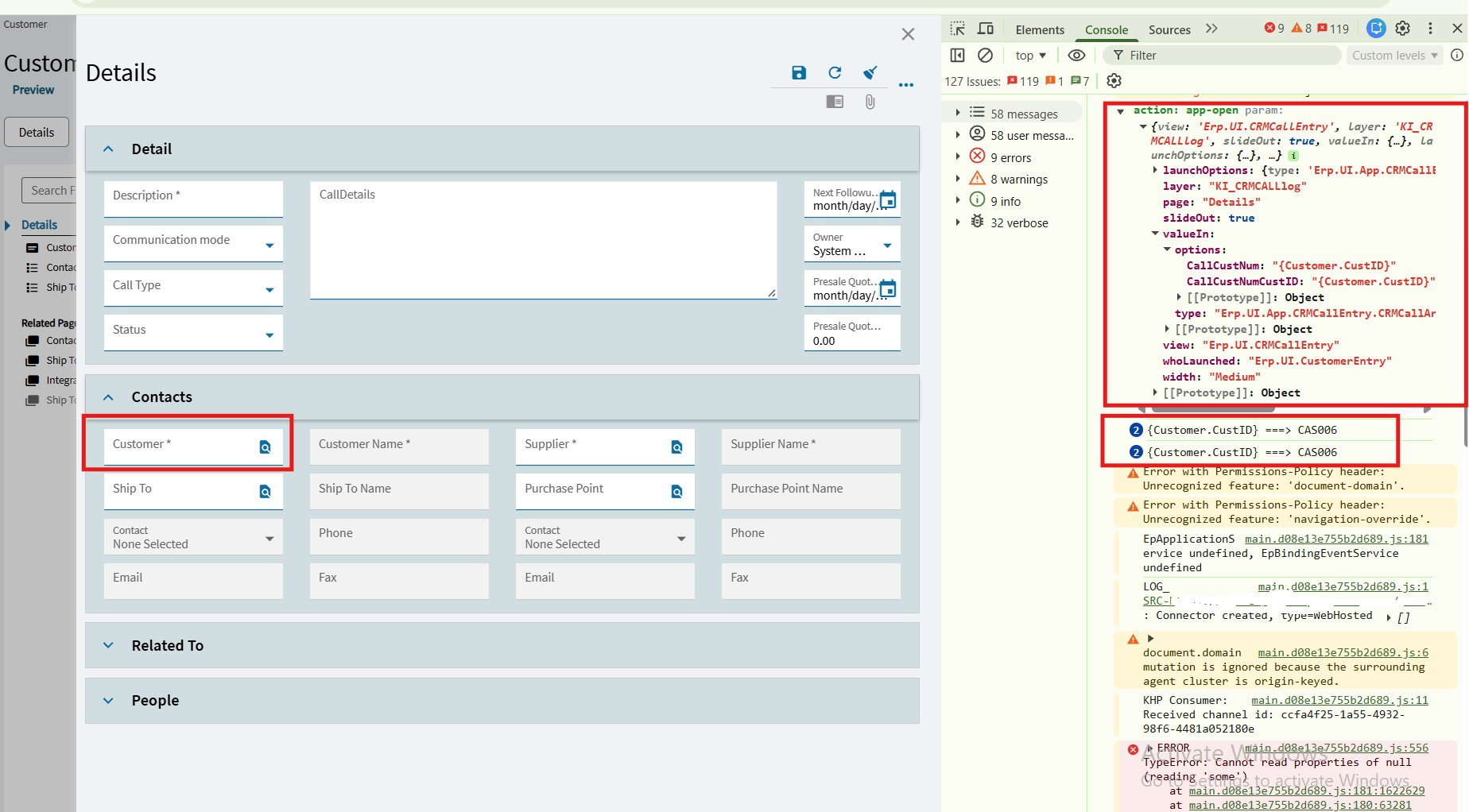Click the info icon beside Custom levels
Screen dimensions: 1469x812
pos(1457,55)
